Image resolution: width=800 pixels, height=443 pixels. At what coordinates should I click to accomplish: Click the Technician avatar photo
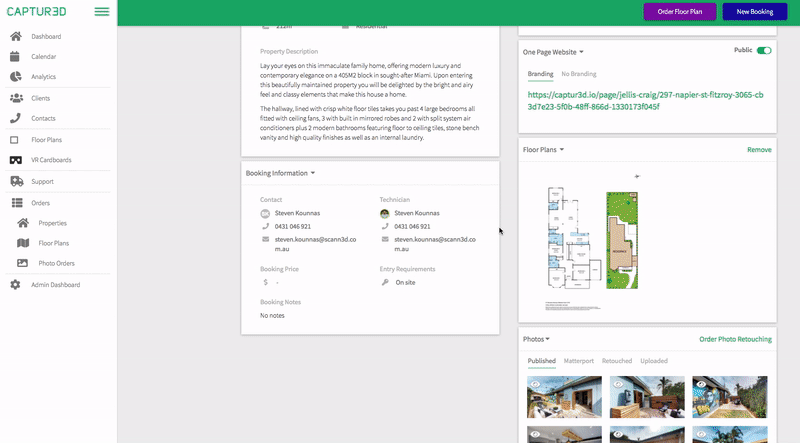click(385, 213)
